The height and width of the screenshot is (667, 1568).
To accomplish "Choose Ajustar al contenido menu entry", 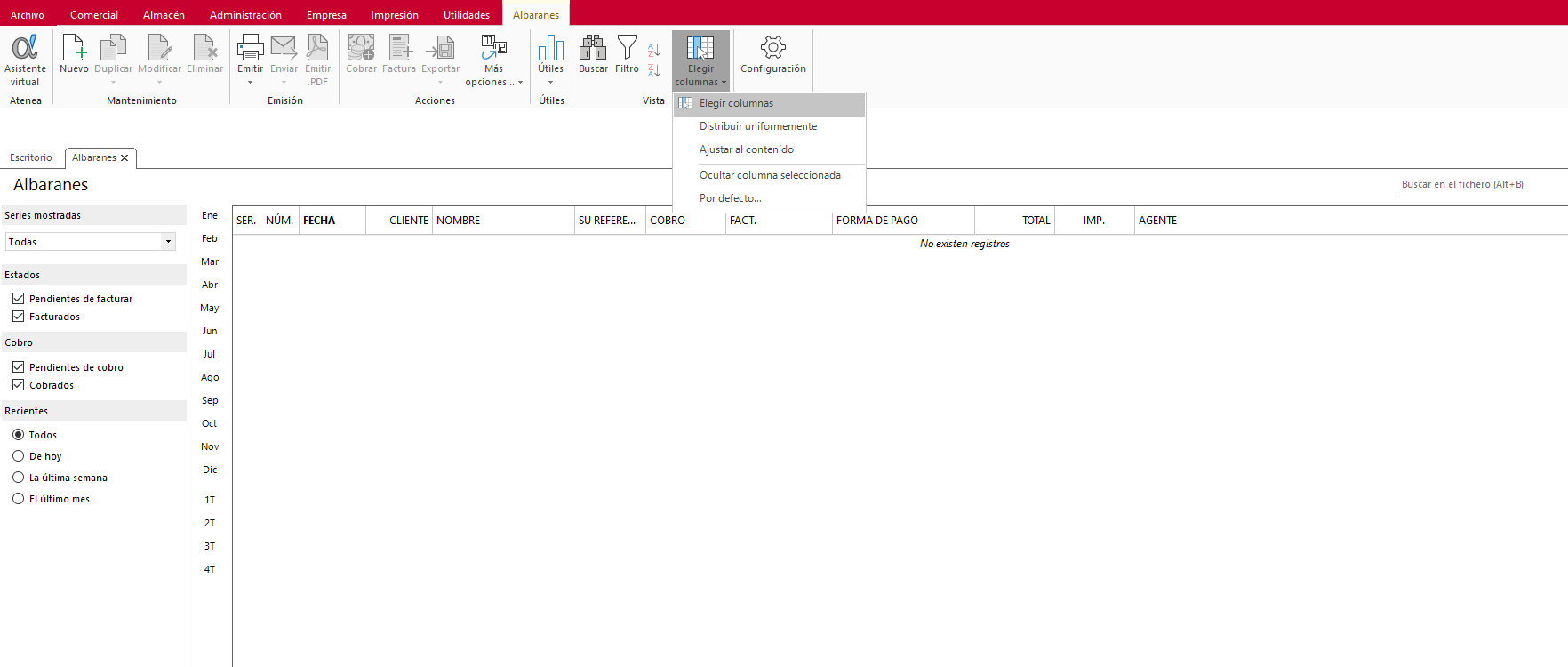I will click(x=769, y=149).
